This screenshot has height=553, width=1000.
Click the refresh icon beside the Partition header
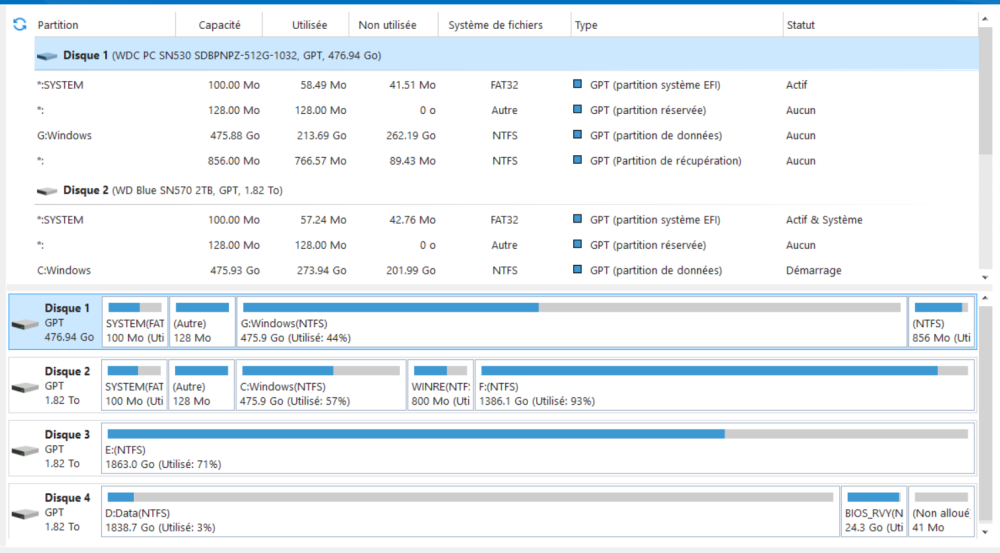click(x=20, y=24)
